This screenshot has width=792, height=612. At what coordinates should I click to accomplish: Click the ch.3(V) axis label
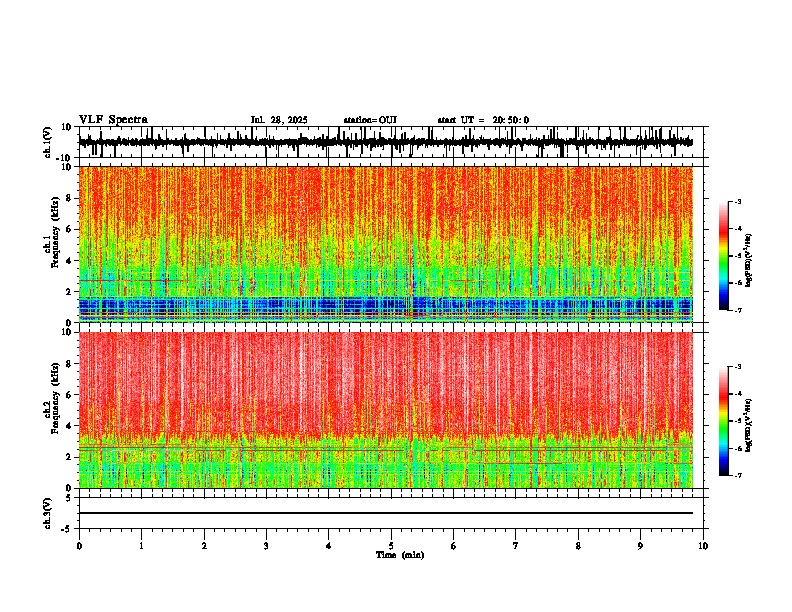click(48, 513)
